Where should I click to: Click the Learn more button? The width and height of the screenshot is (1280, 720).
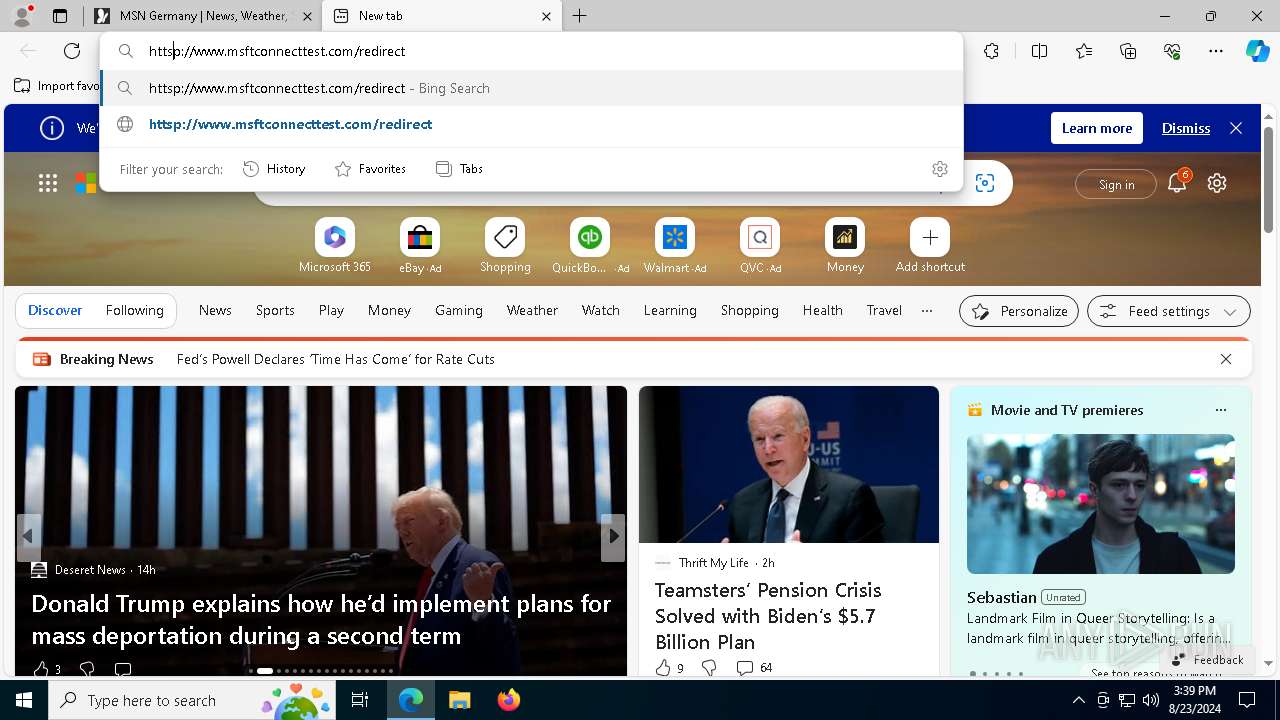pos(1097,128)
